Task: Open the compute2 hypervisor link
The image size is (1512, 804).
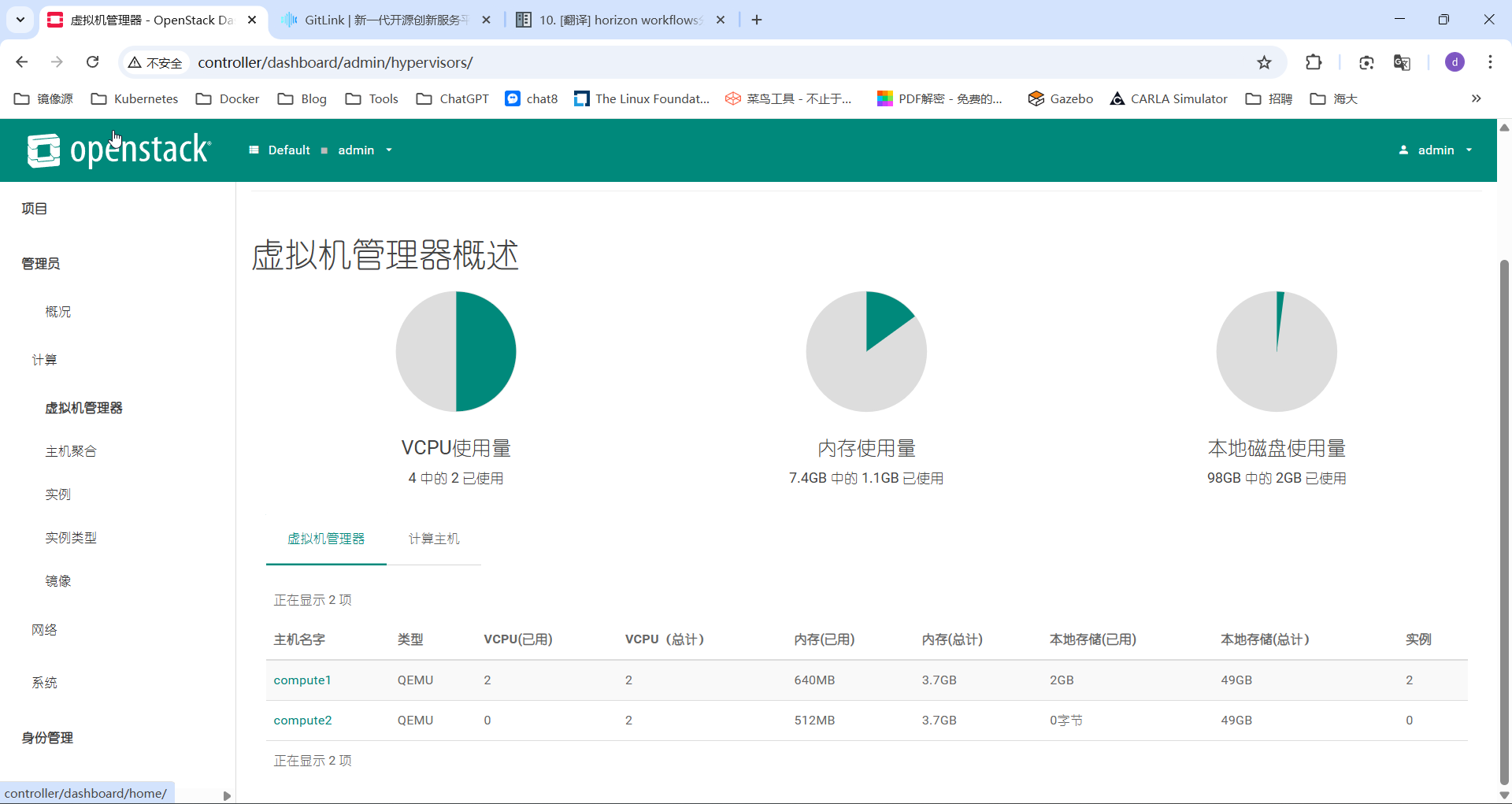Action: pyautogui.click(x=303, y=721)
